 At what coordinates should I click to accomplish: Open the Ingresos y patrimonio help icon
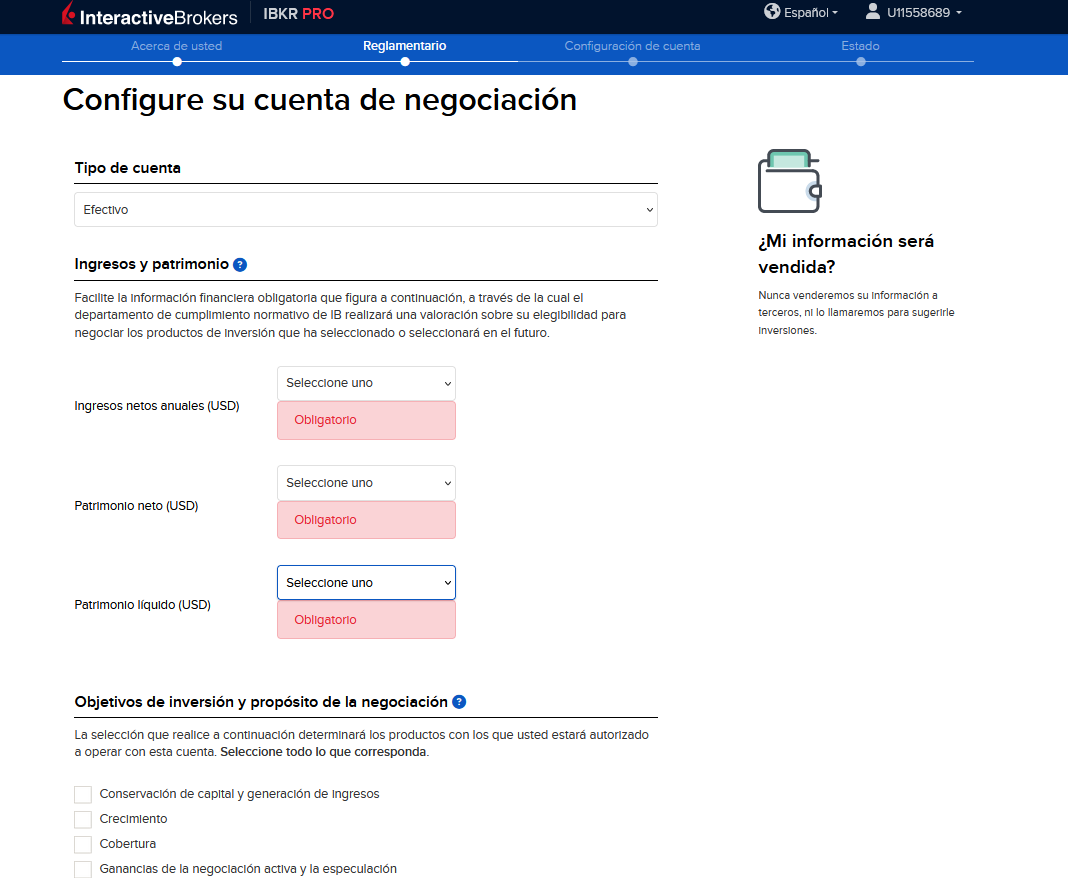pos(239,264)
